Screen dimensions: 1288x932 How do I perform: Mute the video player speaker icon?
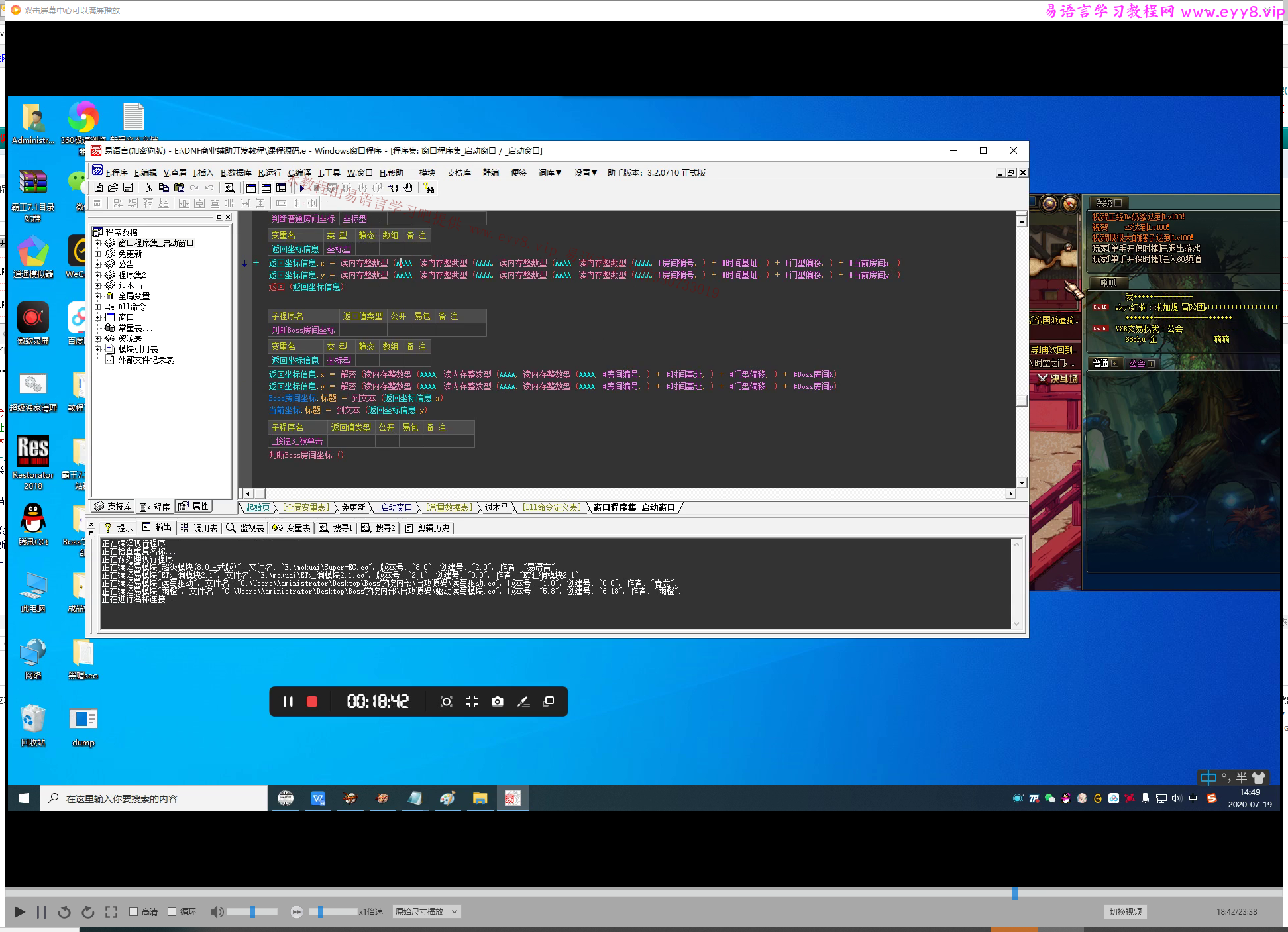[x=217, y=912]
